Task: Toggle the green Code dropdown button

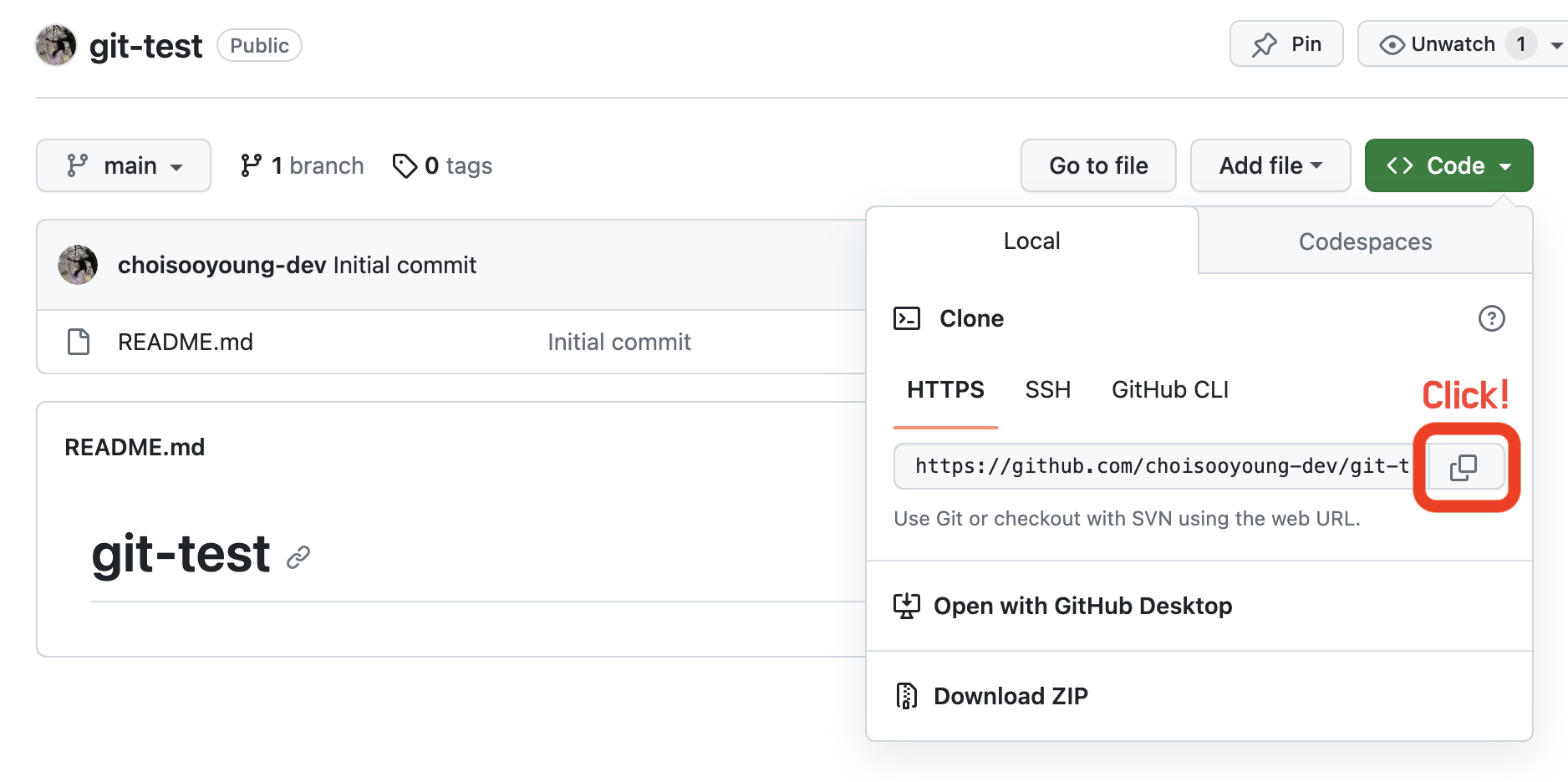Action: click(x=1448, y=165)
